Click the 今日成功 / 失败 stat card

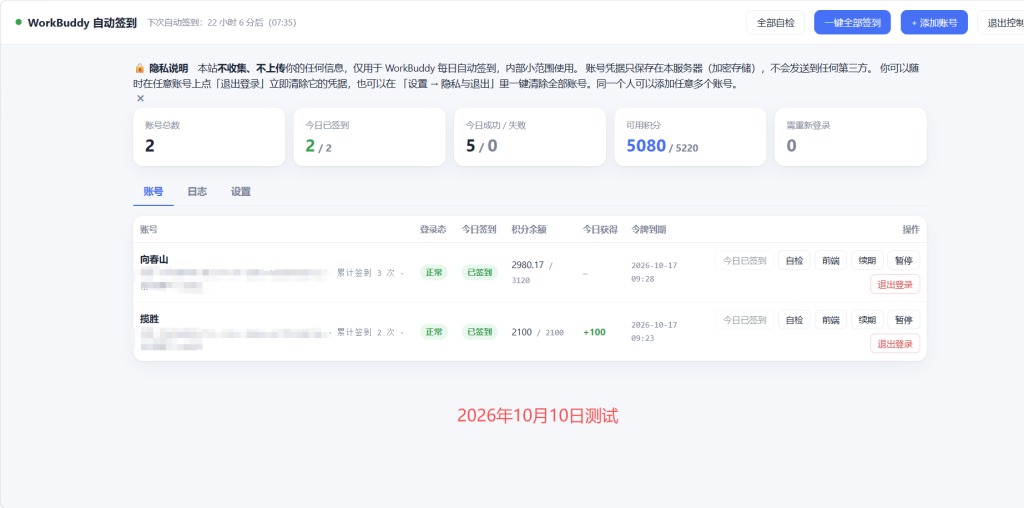coord(530,137)
